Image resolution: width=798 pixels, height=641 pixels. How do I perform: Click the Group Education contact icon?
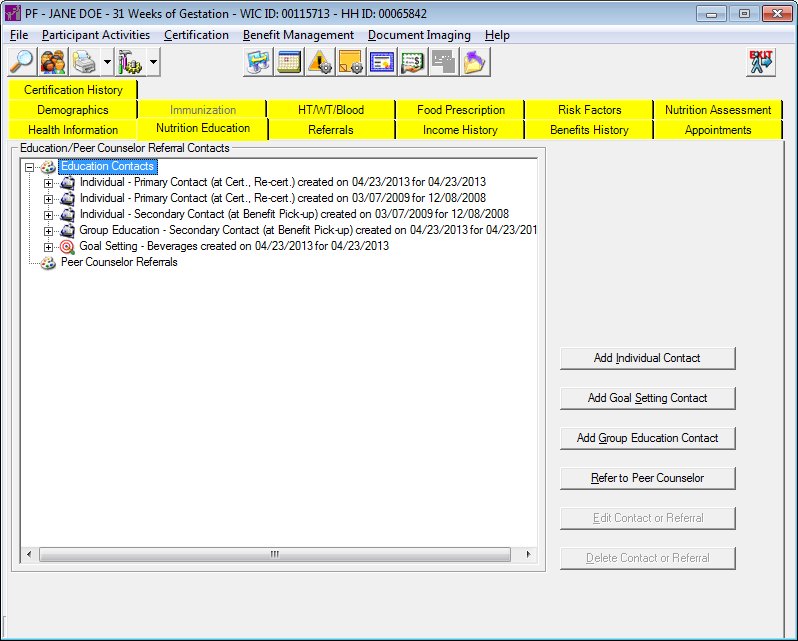[x=67, y=230]
